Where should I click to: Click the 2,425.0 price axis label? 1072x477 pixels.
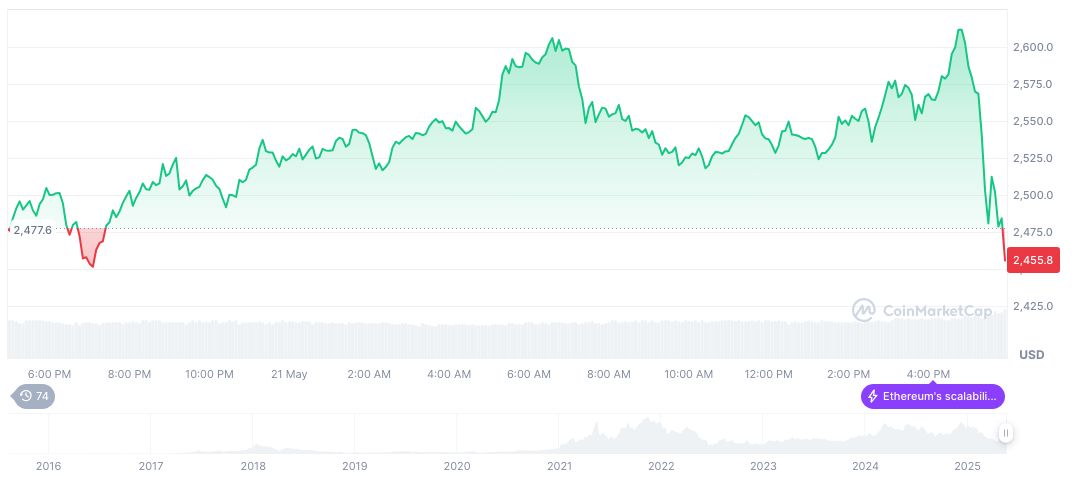pyautogui.click(x=1034, y=306)
